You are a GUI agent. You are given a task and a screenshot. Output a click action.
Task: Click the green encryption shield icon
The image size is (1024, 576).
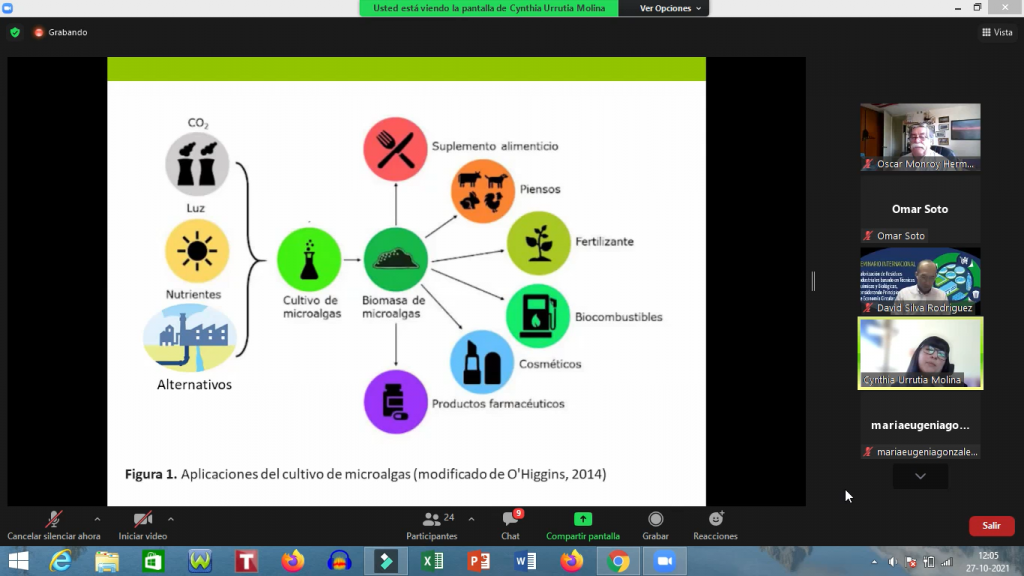[15, 32]
